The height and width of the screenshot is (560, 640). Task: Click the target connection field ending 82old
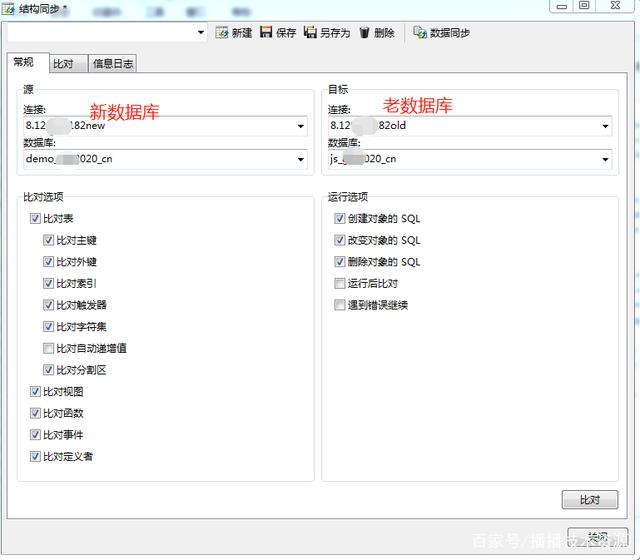coord(470,126)
